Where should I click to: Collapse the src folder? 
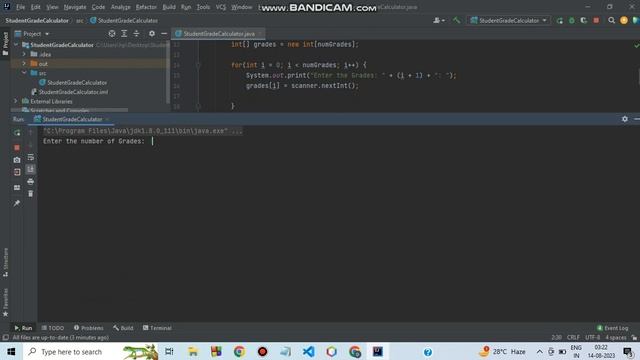pos(24,73)
